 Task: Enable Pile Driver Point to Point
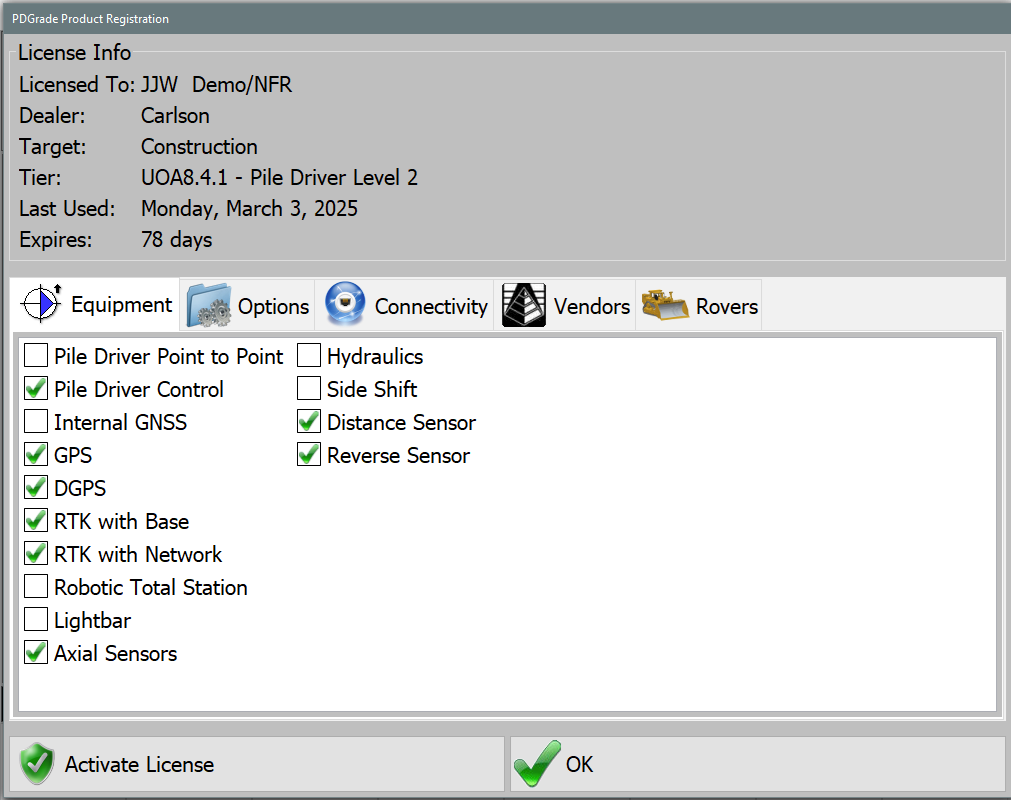pos(37,357)
